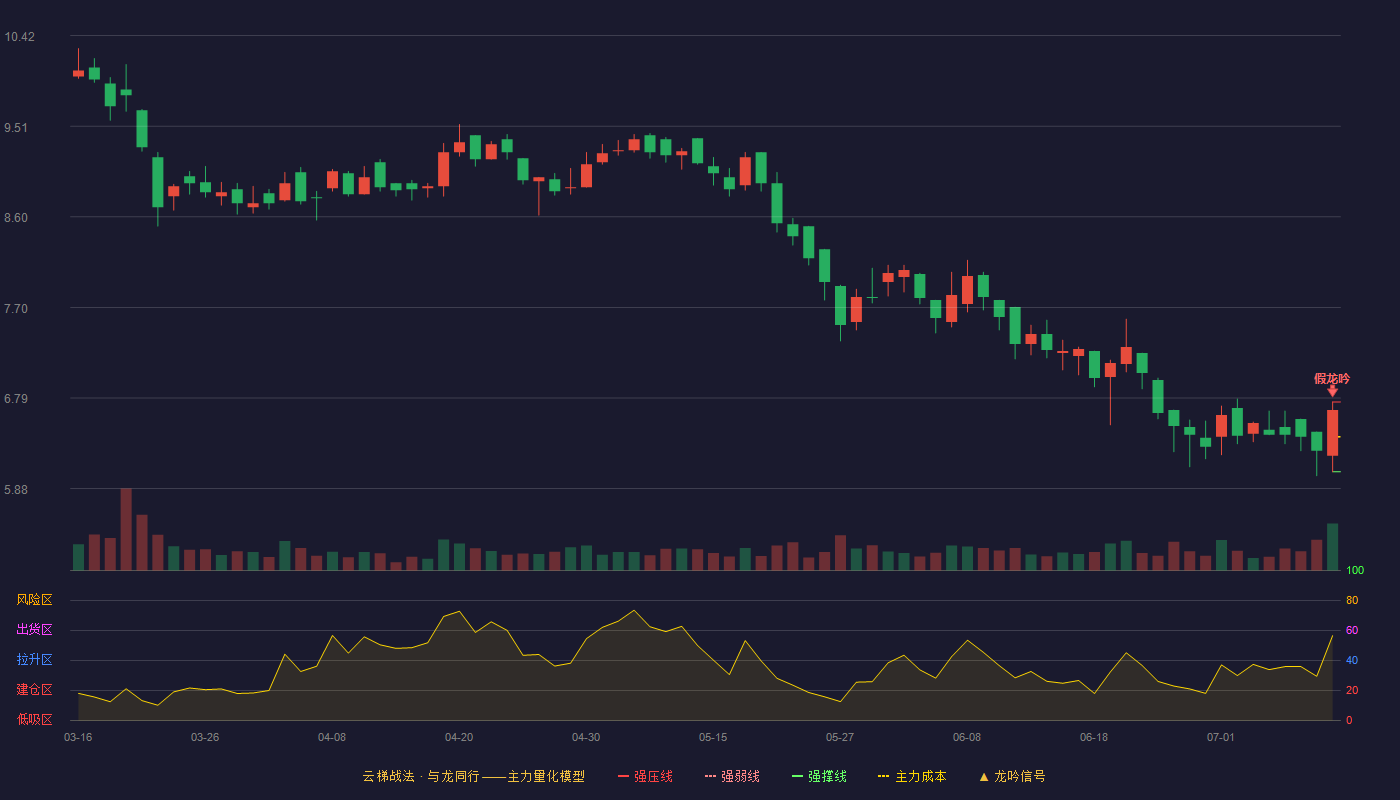Click the 建仓区 zone label
Screen dimensions: 1400x800
click(x=34, y=690)
